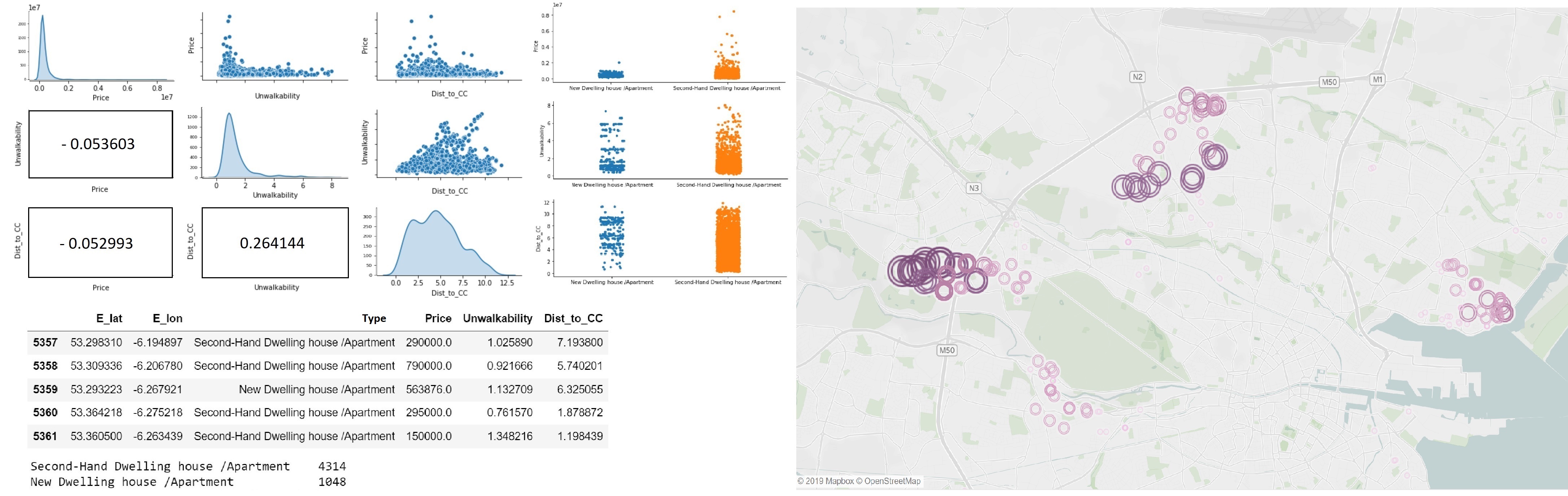Click longitude cell -6.194897

click(x=158, y=342)
